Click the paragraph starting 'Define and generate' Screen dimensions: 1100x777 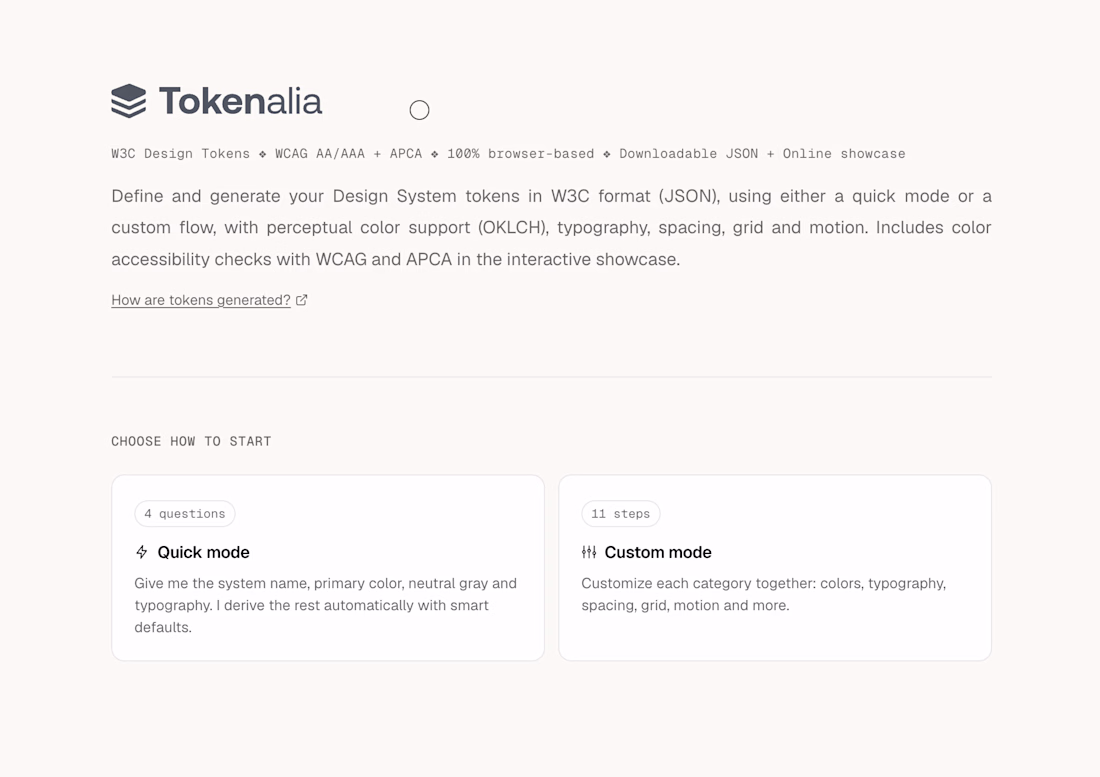point(551,228)
